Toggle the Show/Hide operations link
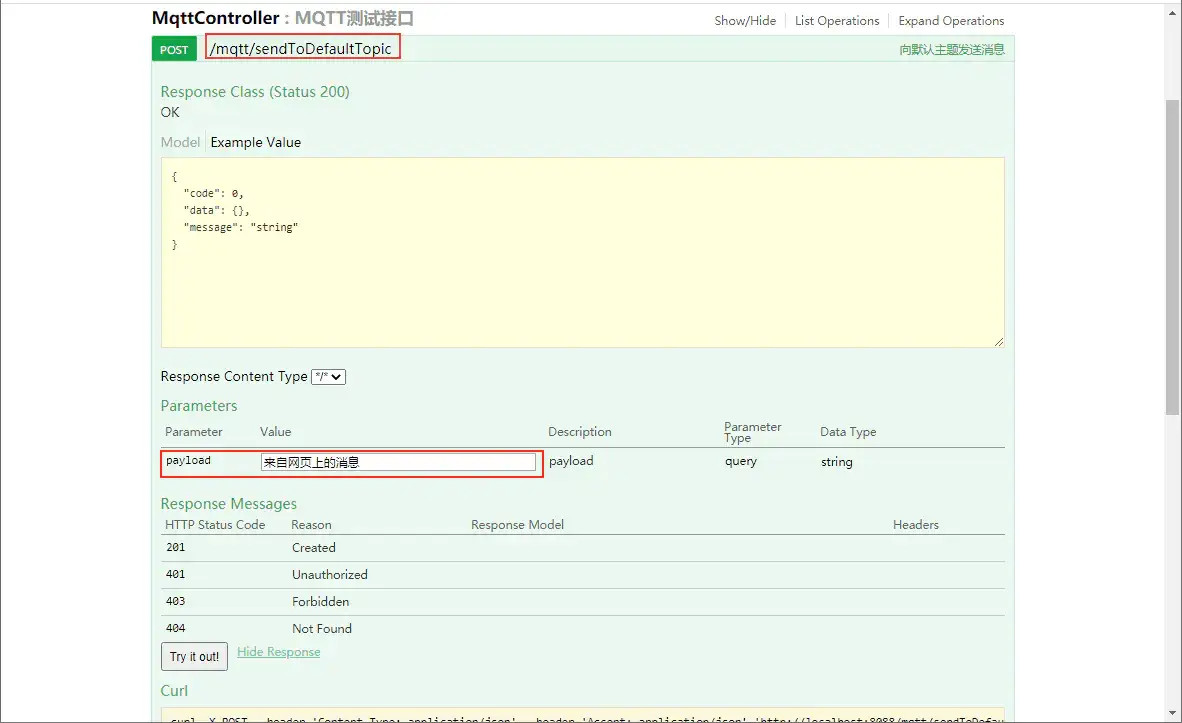This screenshot has height=723, width=1182. pyautogui.click(x=745, y=21)
